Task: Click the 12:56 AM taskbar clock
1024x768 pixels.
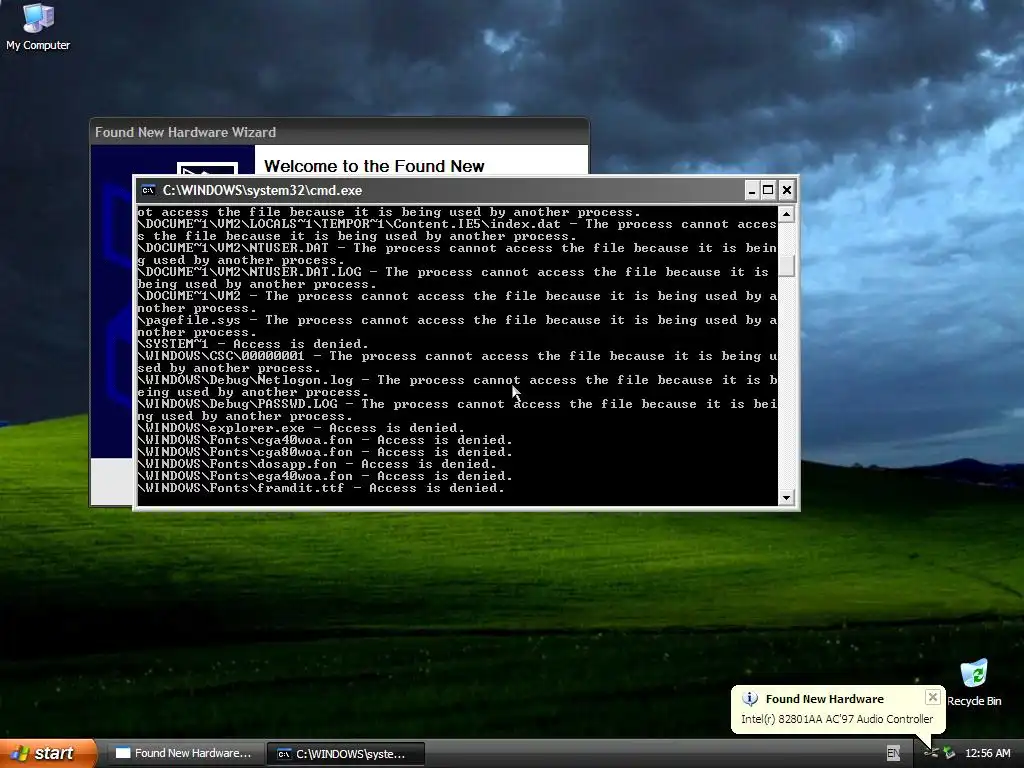Action: click(987, 753)
